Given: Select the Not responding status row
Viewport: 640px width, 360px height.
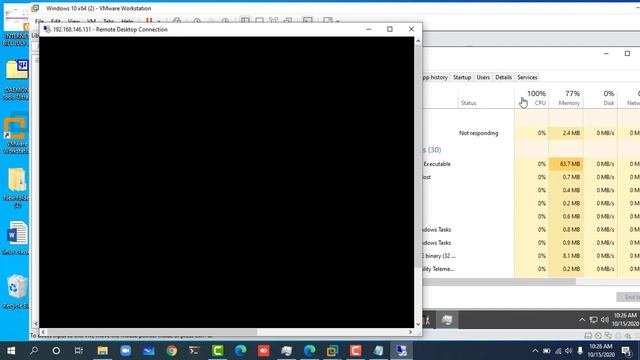Looking at the screenshot, I should click(x=478, y=133).
